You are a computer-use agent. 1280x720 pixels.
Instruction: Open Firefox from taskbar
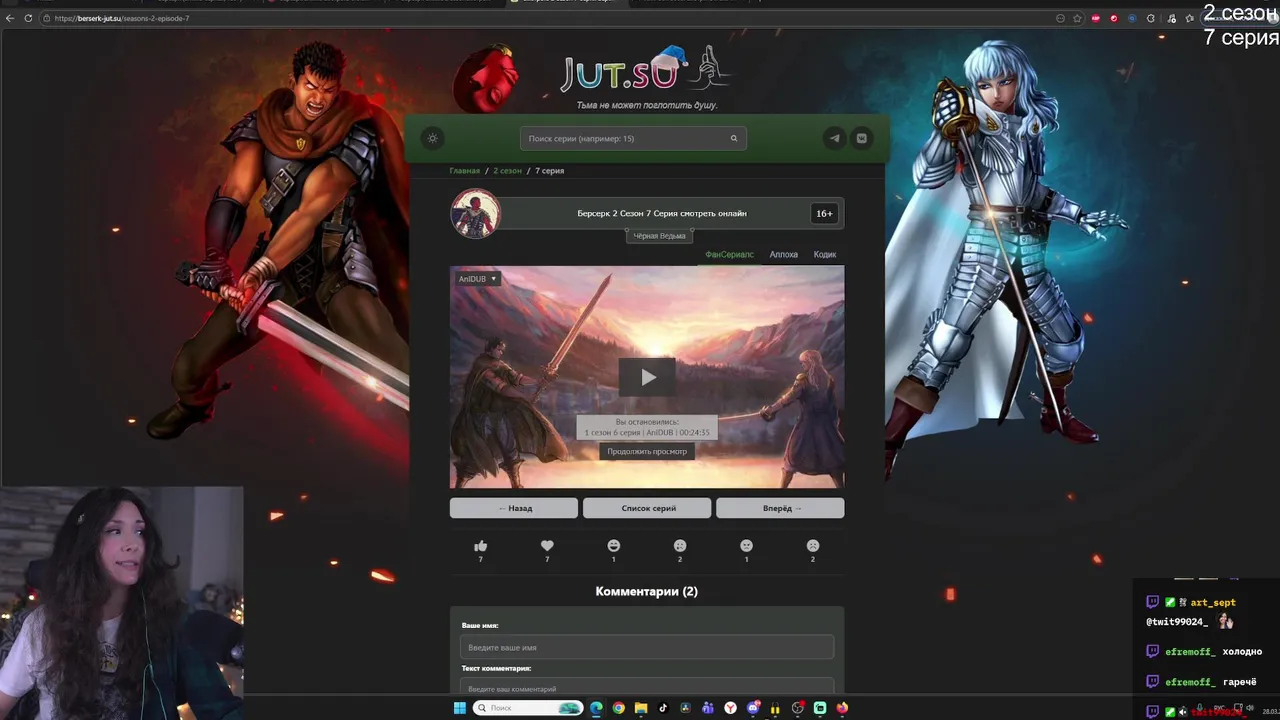tap(842, 708)
